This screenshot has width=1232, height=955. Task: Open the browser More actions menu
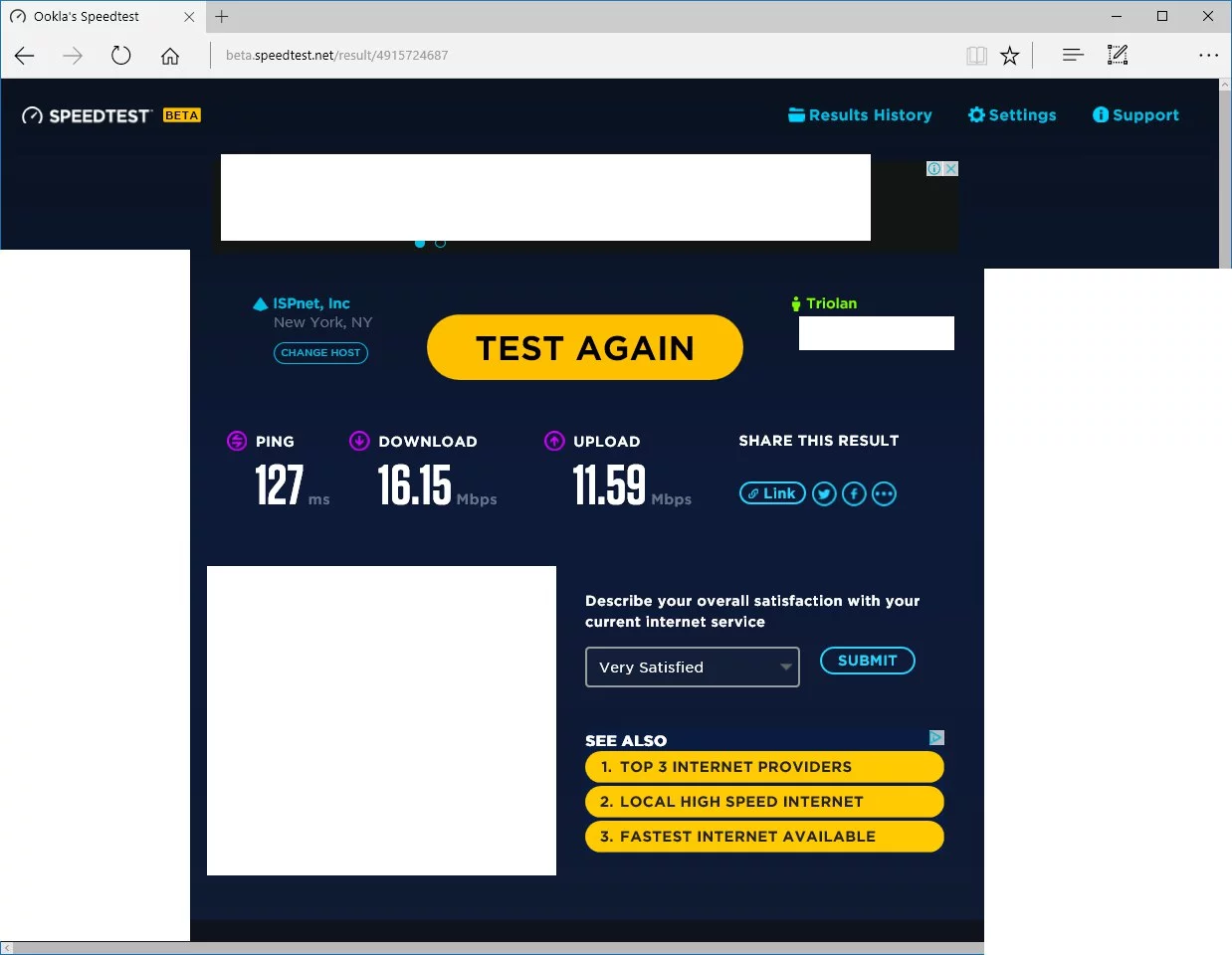(x=1208, y=56)
